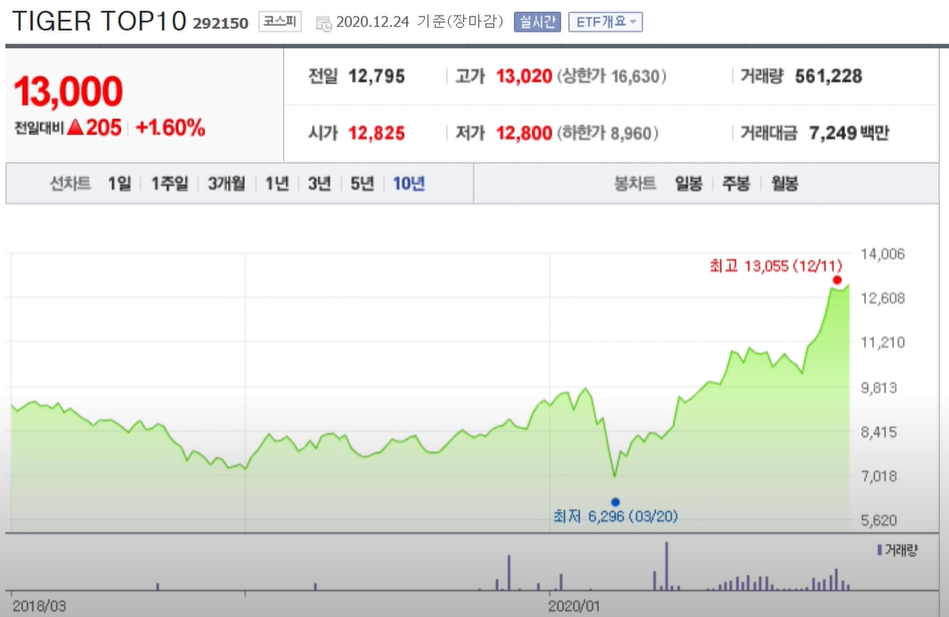Image resolution: width=949 pixels, height=617 pixels.
Task: Select the 1주일 line chart period
Action: click(169, 183)
